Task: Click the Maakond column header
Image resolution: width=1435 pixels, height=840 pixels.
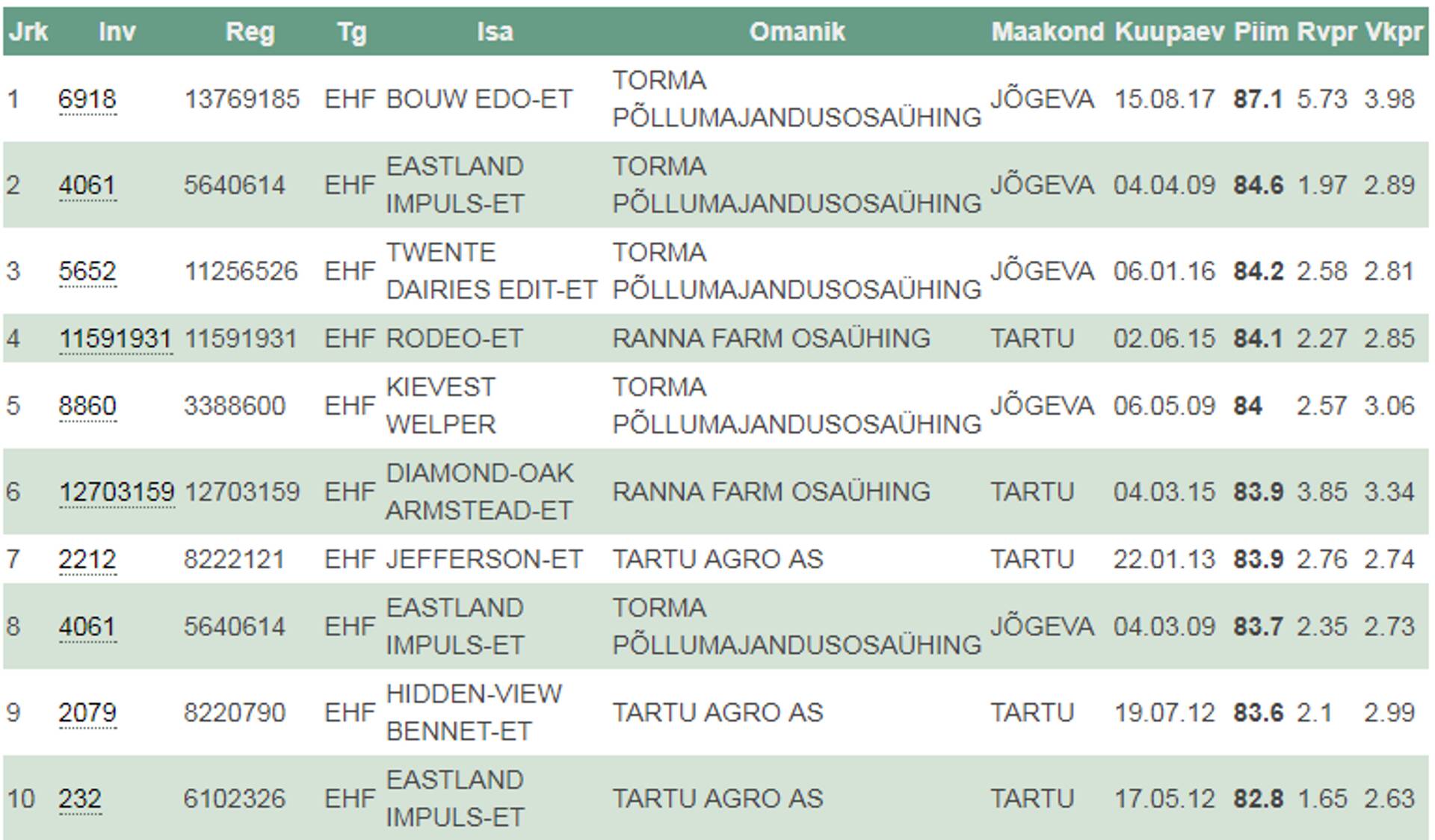Action: 1047,32
